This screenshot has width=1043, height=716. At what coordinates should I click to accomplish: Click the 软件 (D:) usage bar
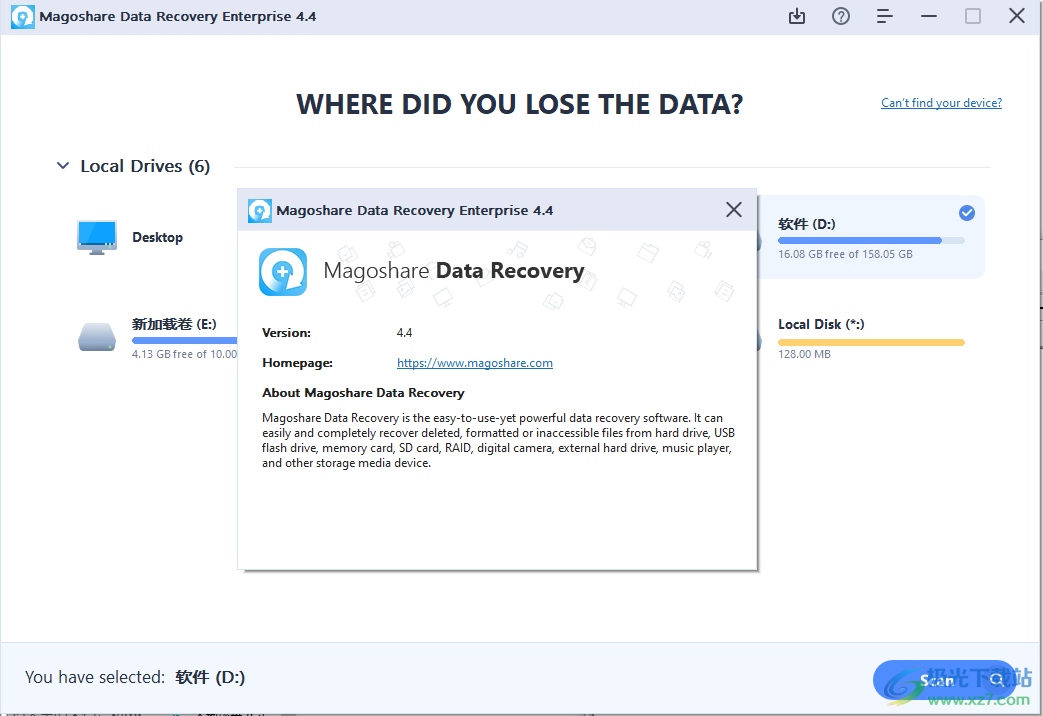[871, 240]
